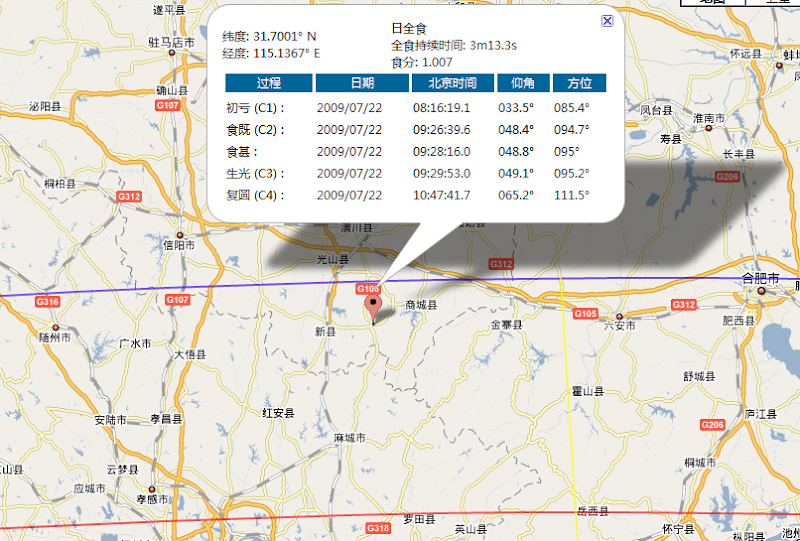Select the 生光 (C3) row label
Screen dimensions: 800x541
click(x=255, y=174)
